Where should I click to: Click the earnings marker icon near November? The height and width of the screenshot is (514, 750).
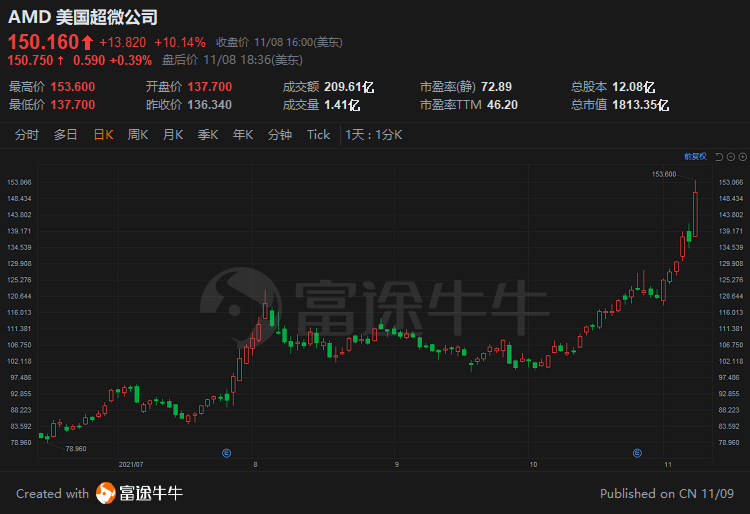tap(637, 453)
